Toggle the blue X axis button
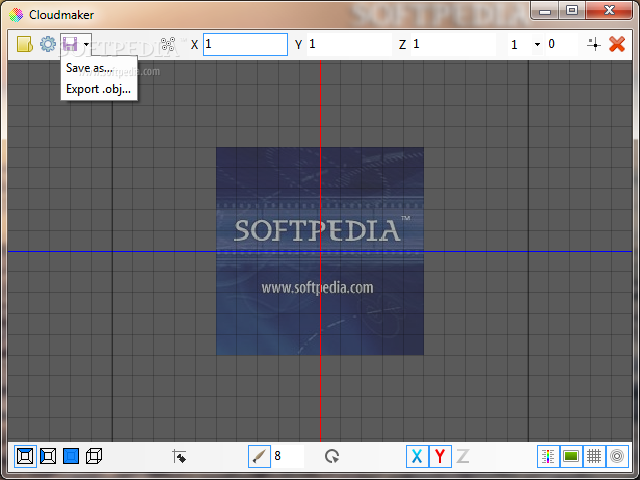 pyautogui.click(x=417, y=456)
